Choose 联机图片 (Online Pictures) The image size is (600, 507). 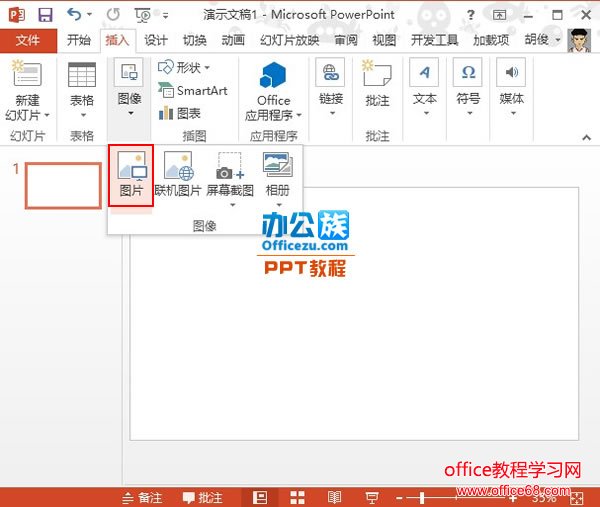click(x=178, y=175)
